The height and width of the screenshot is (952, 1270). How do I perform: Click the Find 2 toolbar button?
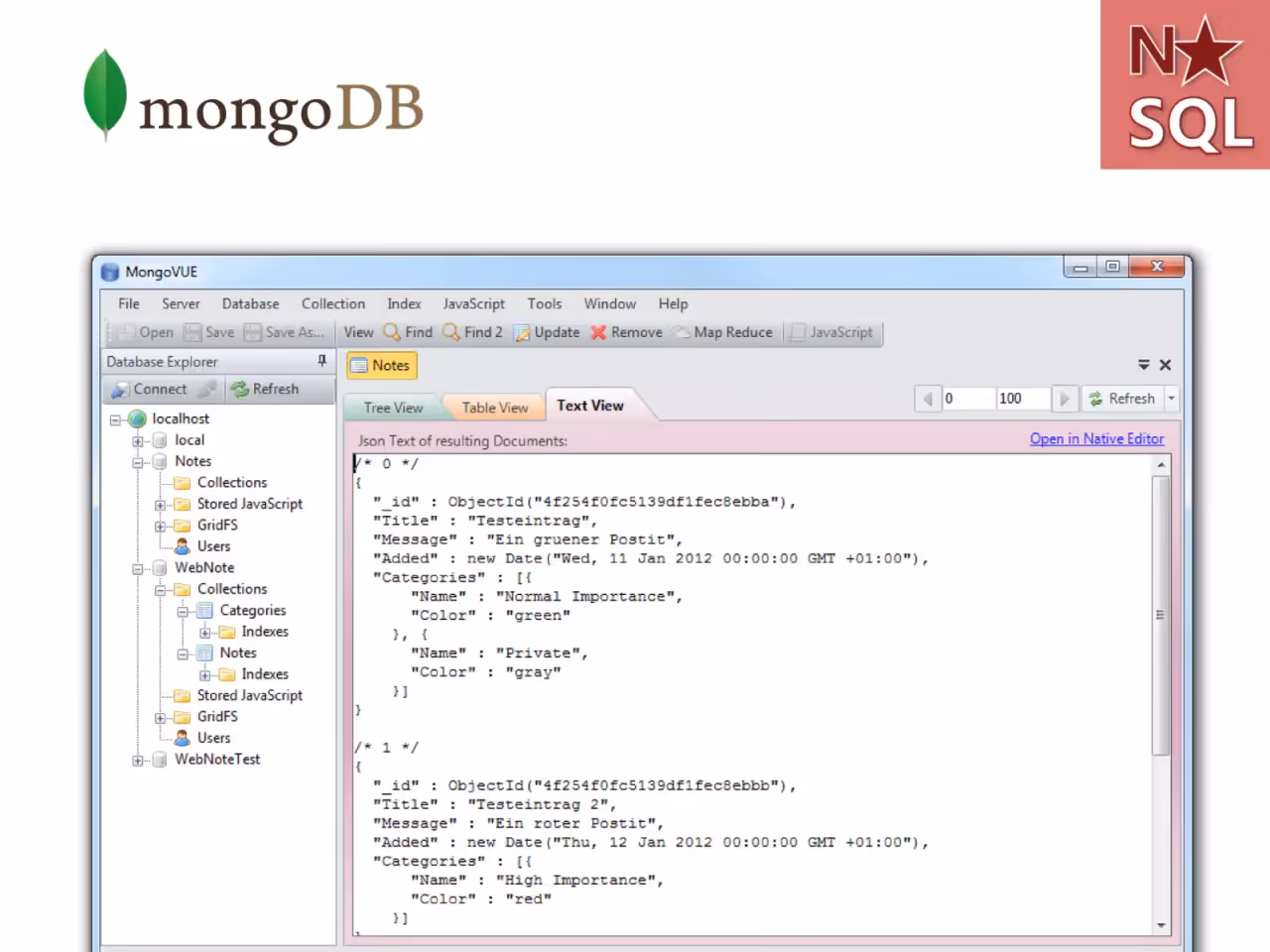pyautogui.click(x=472, y=332)
